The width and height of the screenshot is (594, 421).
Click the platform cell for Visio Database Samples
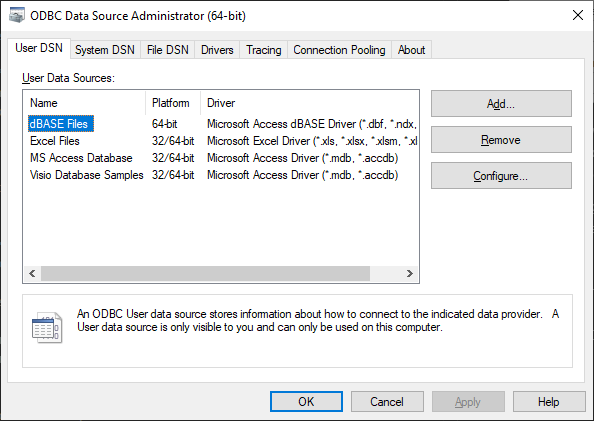(173, 175)
